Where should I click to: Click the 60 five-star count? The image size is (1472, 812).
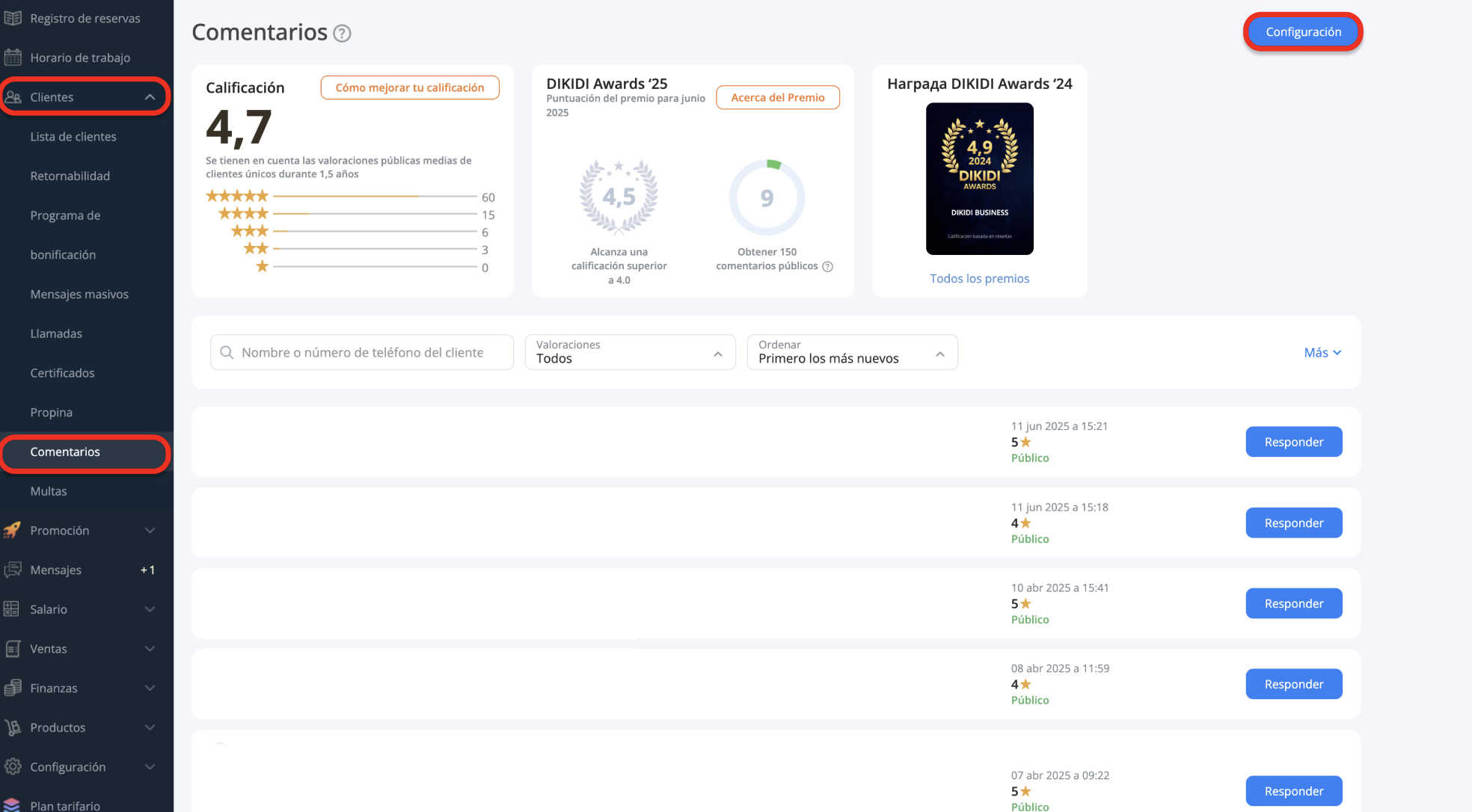pos(488,197)
